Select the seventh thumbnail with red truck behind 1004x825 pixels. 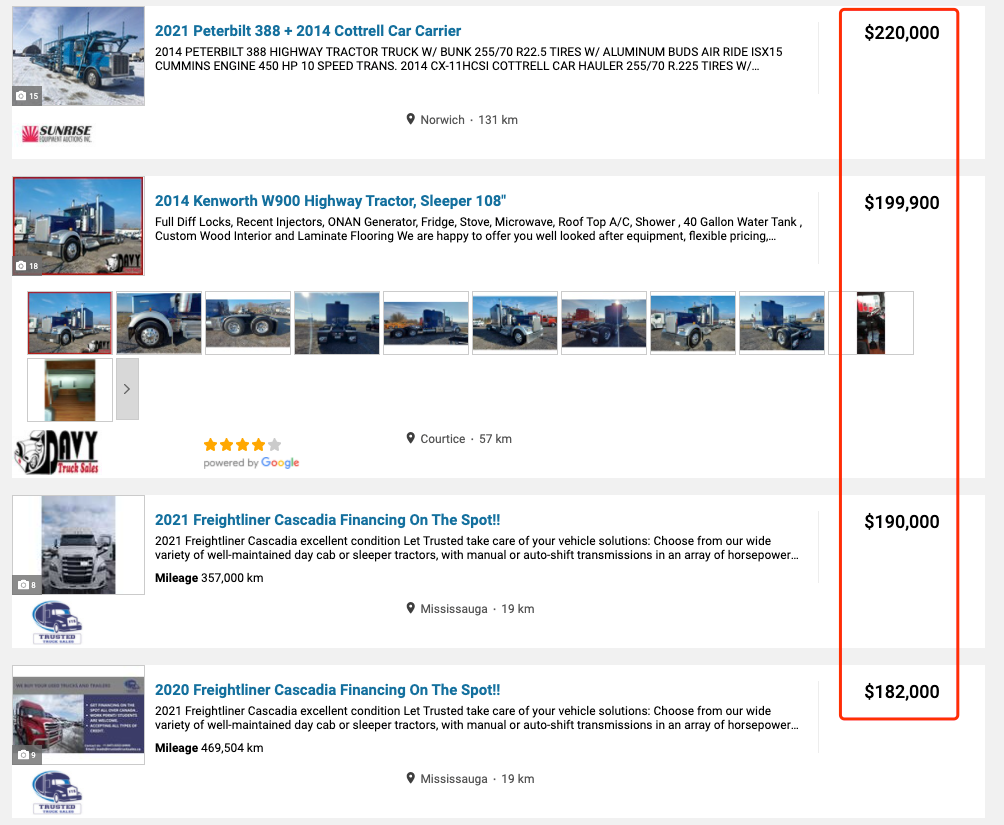[604, 323]
